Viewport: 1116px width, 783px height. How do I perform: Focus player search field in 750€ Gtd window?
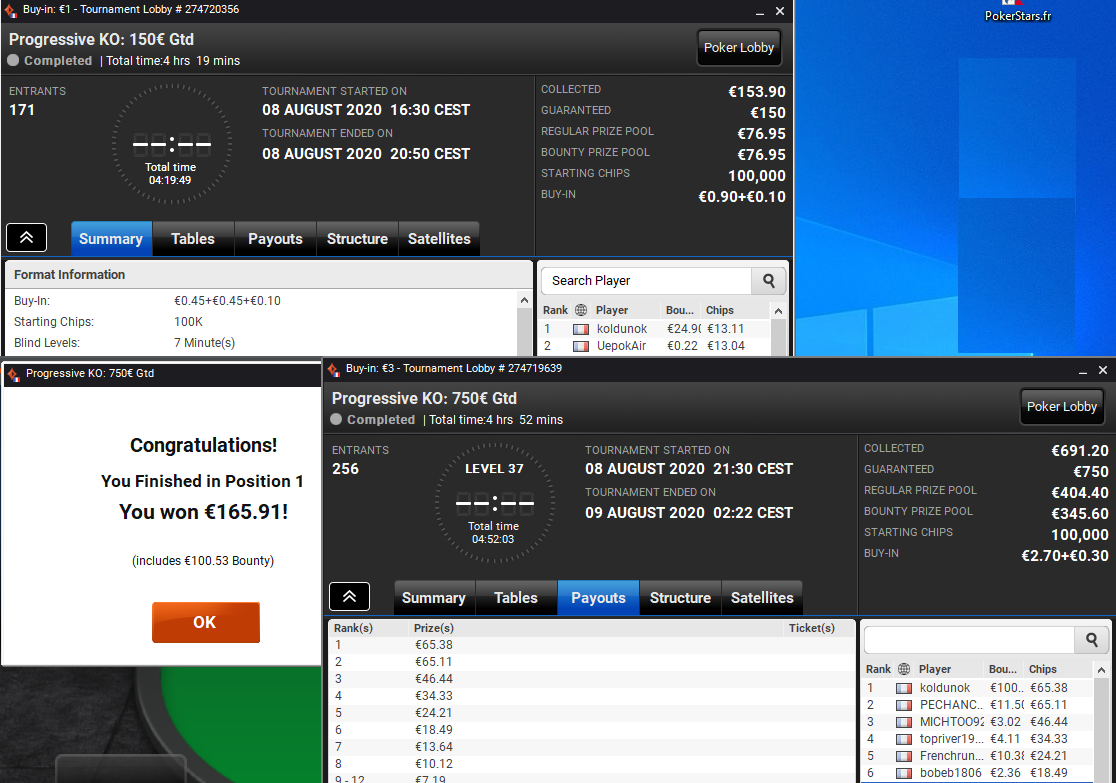[x=969, y=639]
